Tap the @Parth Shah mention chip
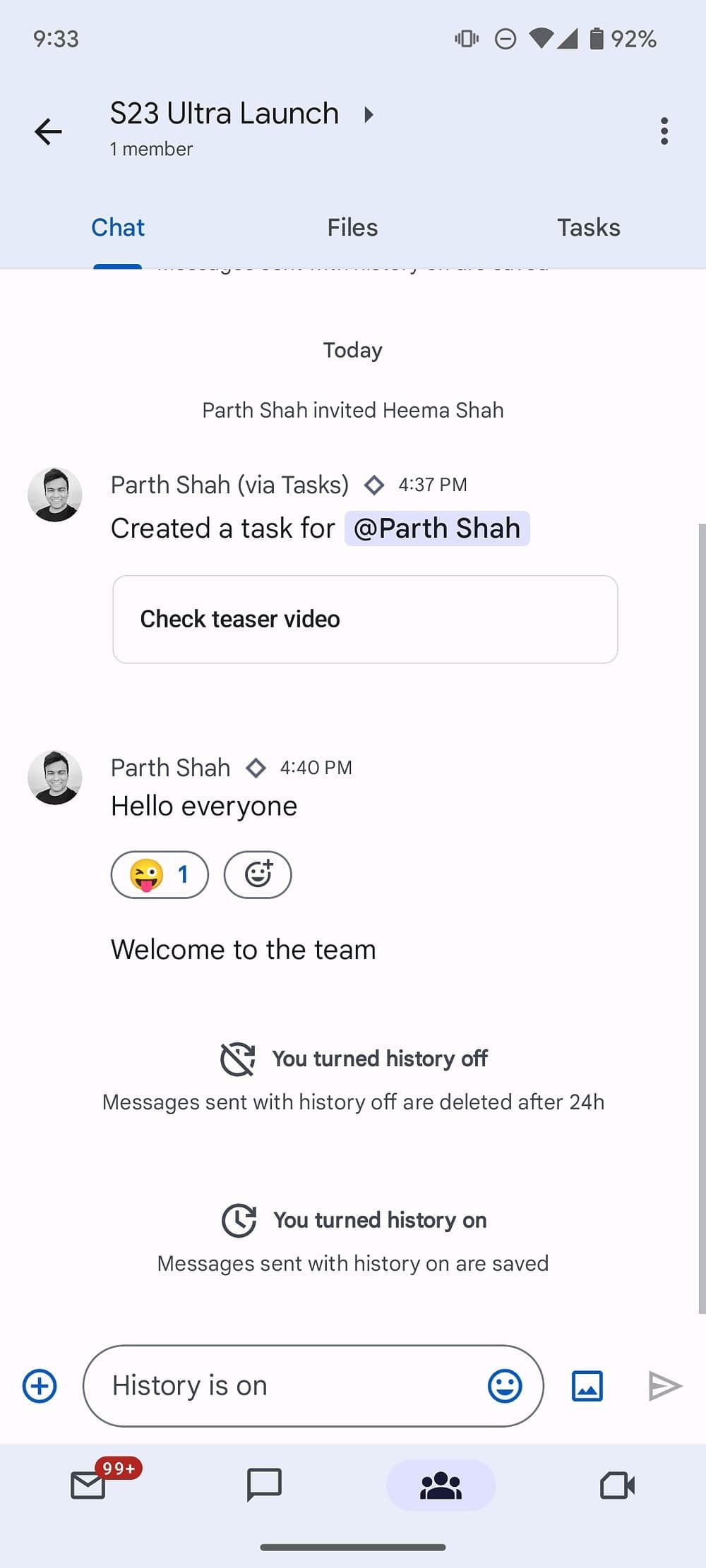Screen dimensions: 706x1568 437,529
